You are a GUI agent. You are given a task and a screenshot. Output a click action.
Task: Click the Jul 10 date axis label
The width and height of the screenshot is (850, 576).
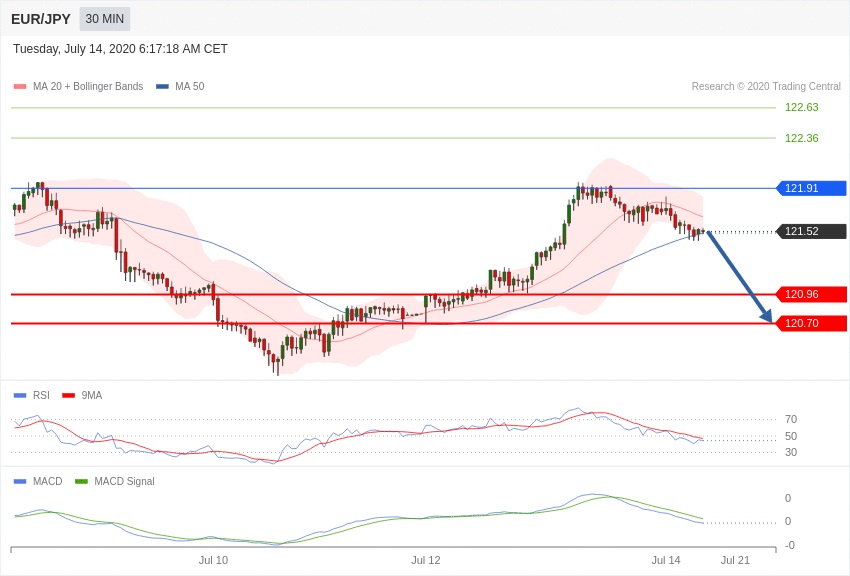pos(213,560)
